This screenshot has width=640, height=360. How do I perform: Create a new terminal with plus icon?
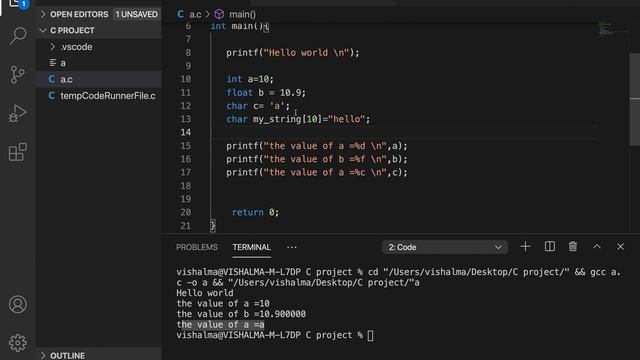[525, 247]
